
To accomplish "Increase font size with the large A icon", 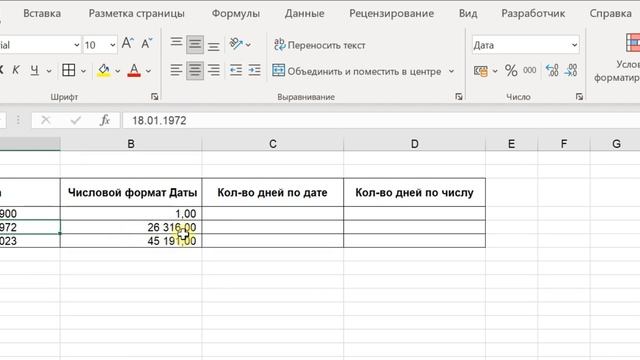I will click(127, 43).
